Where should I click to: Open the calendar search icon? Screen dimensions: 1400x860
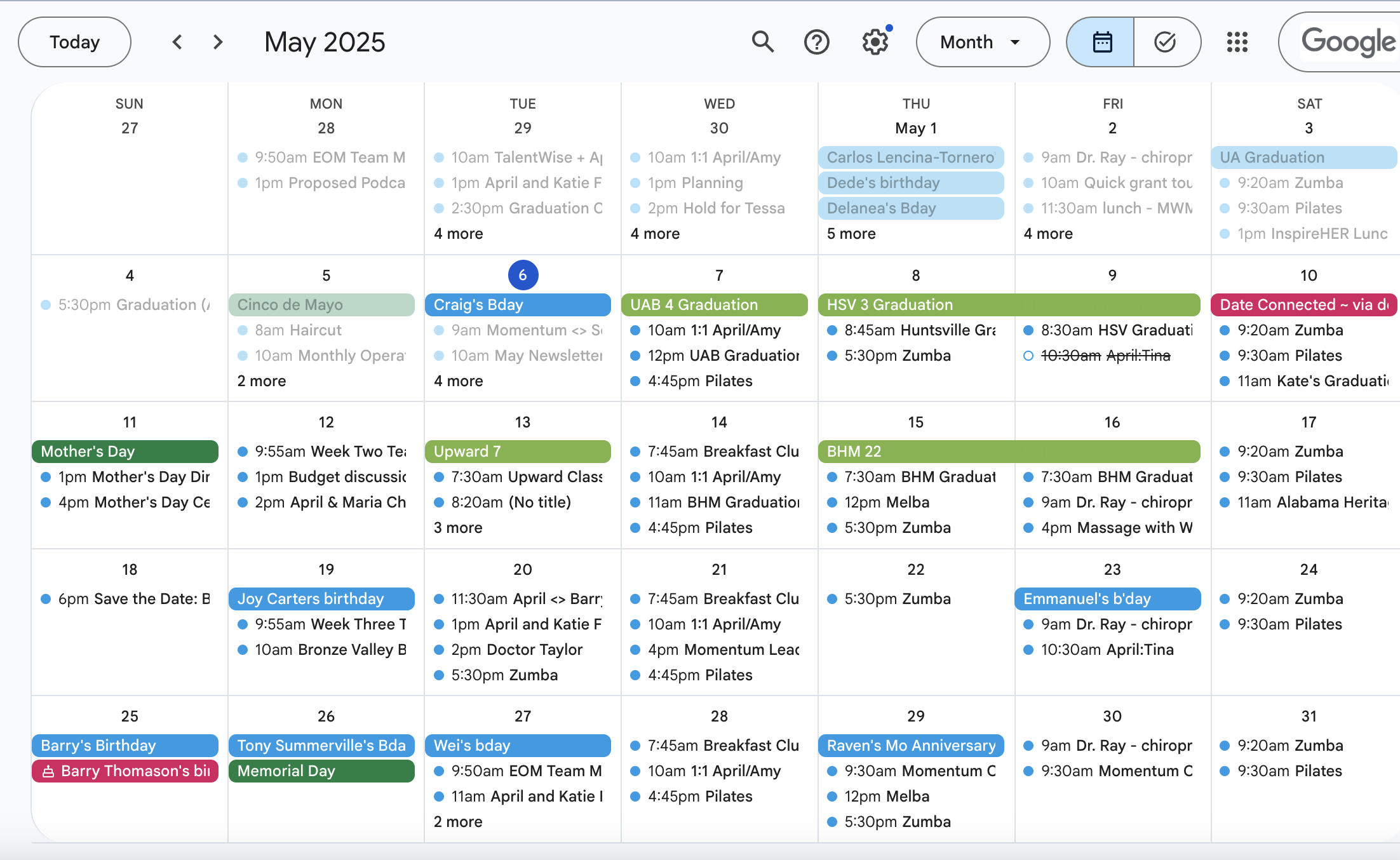(762, 42)
